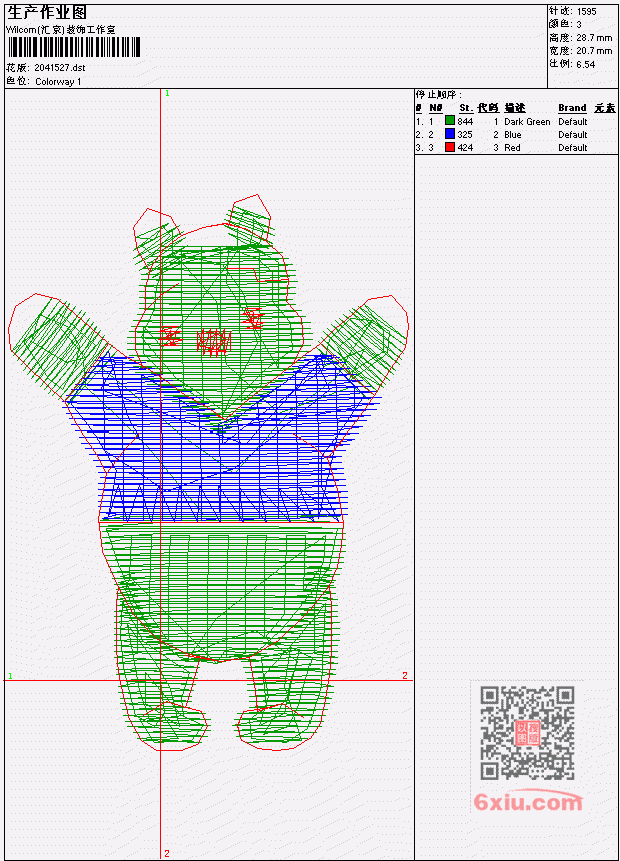
Task: Click the red '2' marker on the right of the horizontal guide
Action: click(x=405, y=675)
